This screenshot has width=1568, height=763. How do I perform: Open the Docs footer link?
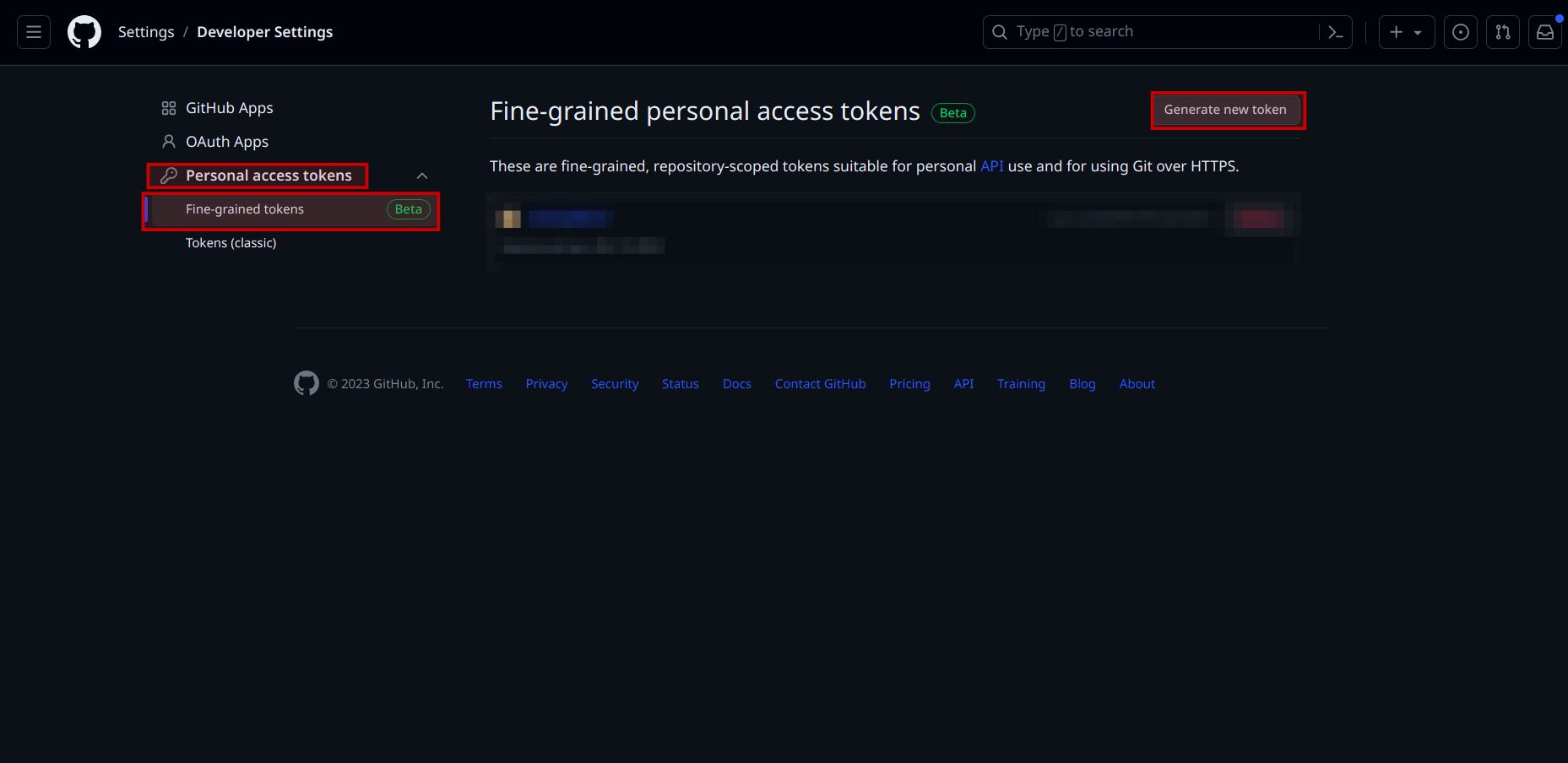point(736,384)
